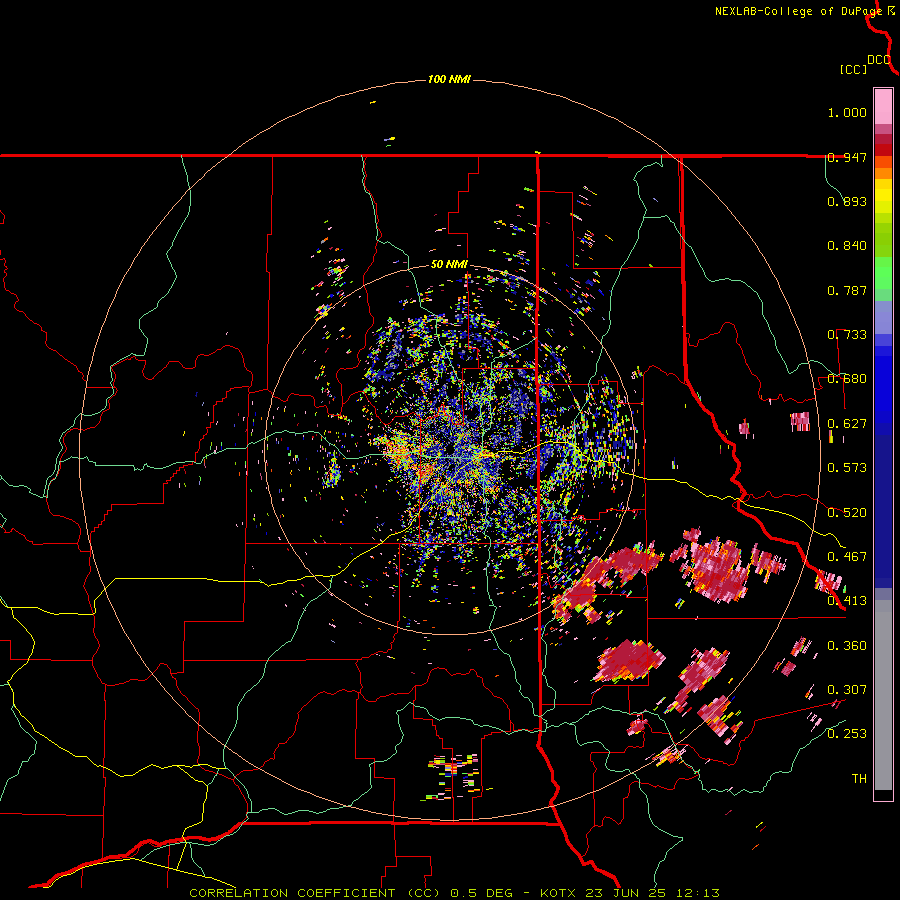Screen dimensions: 900x900
Task: Click the Correlation Coefficient caption at bottom
Action: (x=454, y=893)
